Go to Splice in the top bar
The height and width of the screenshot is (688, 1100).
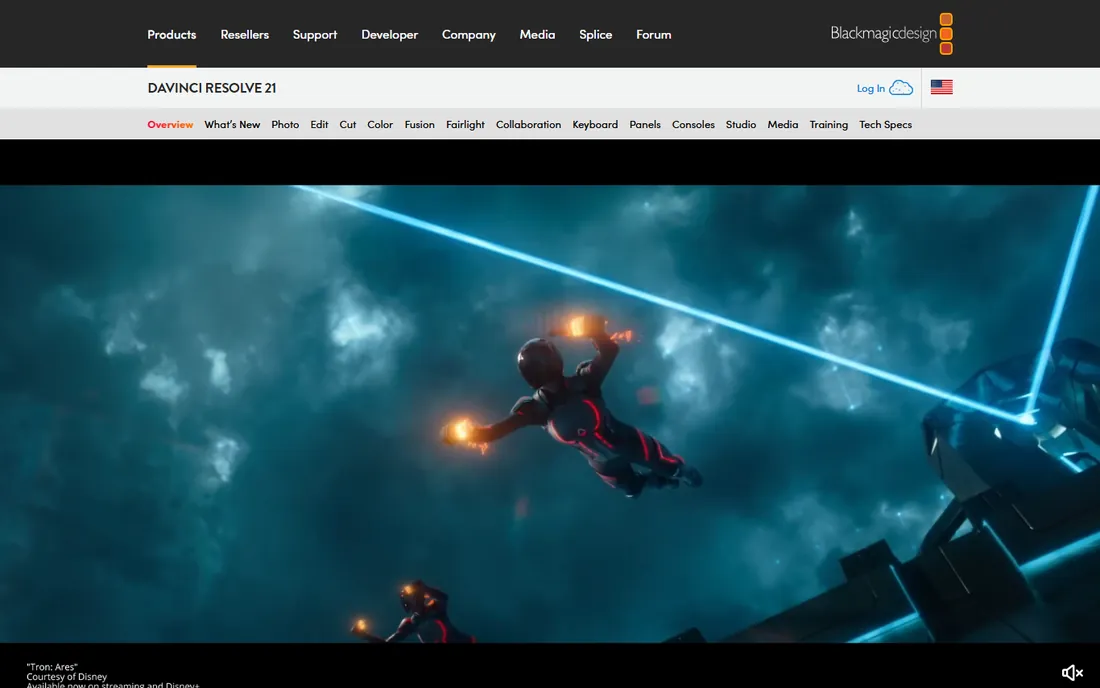point(596,34)
